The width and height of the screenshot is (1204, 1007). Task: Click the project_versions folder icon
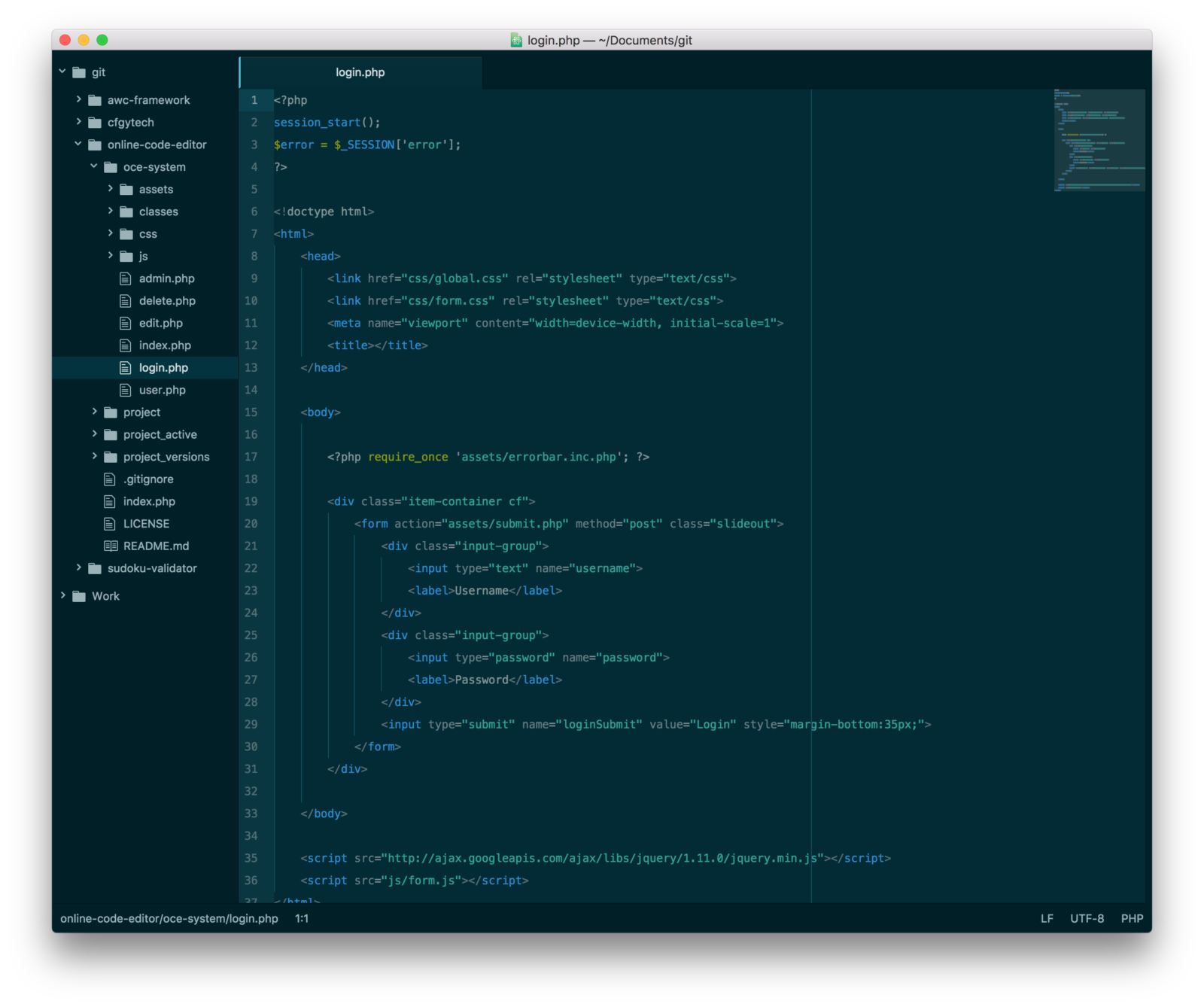111,457
